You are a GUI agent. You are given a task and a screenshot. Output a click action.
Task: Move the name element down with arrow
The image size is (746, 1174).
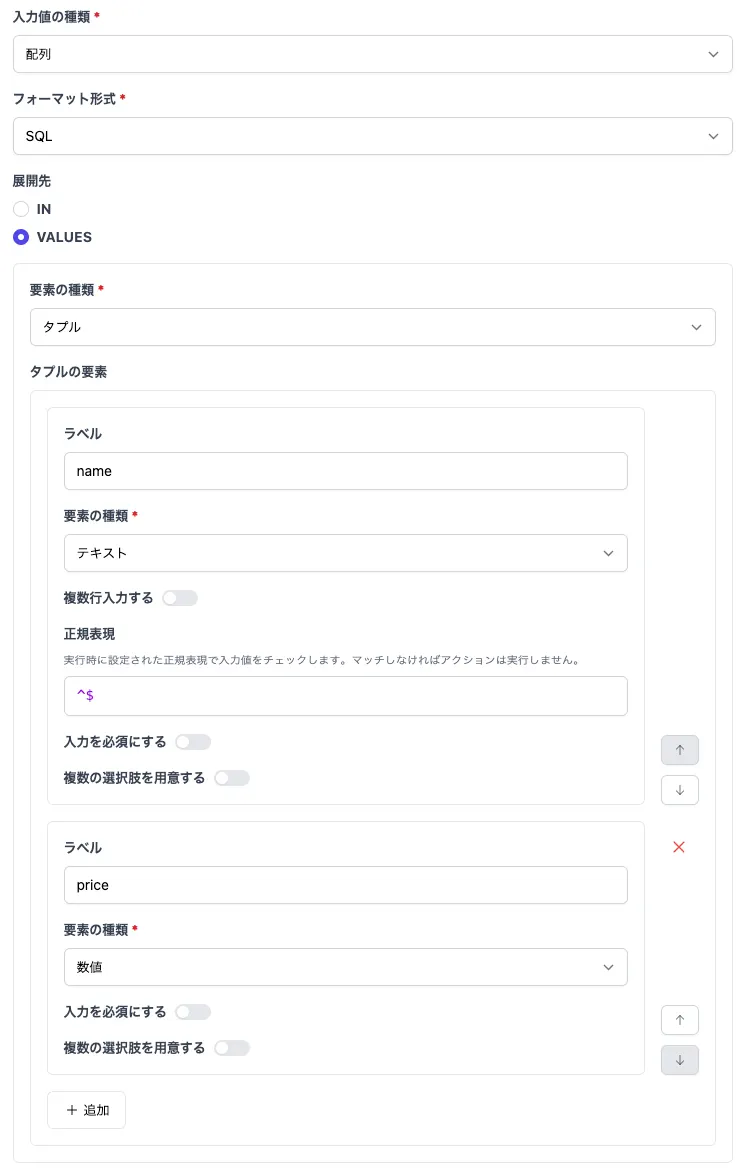[679, 790]
